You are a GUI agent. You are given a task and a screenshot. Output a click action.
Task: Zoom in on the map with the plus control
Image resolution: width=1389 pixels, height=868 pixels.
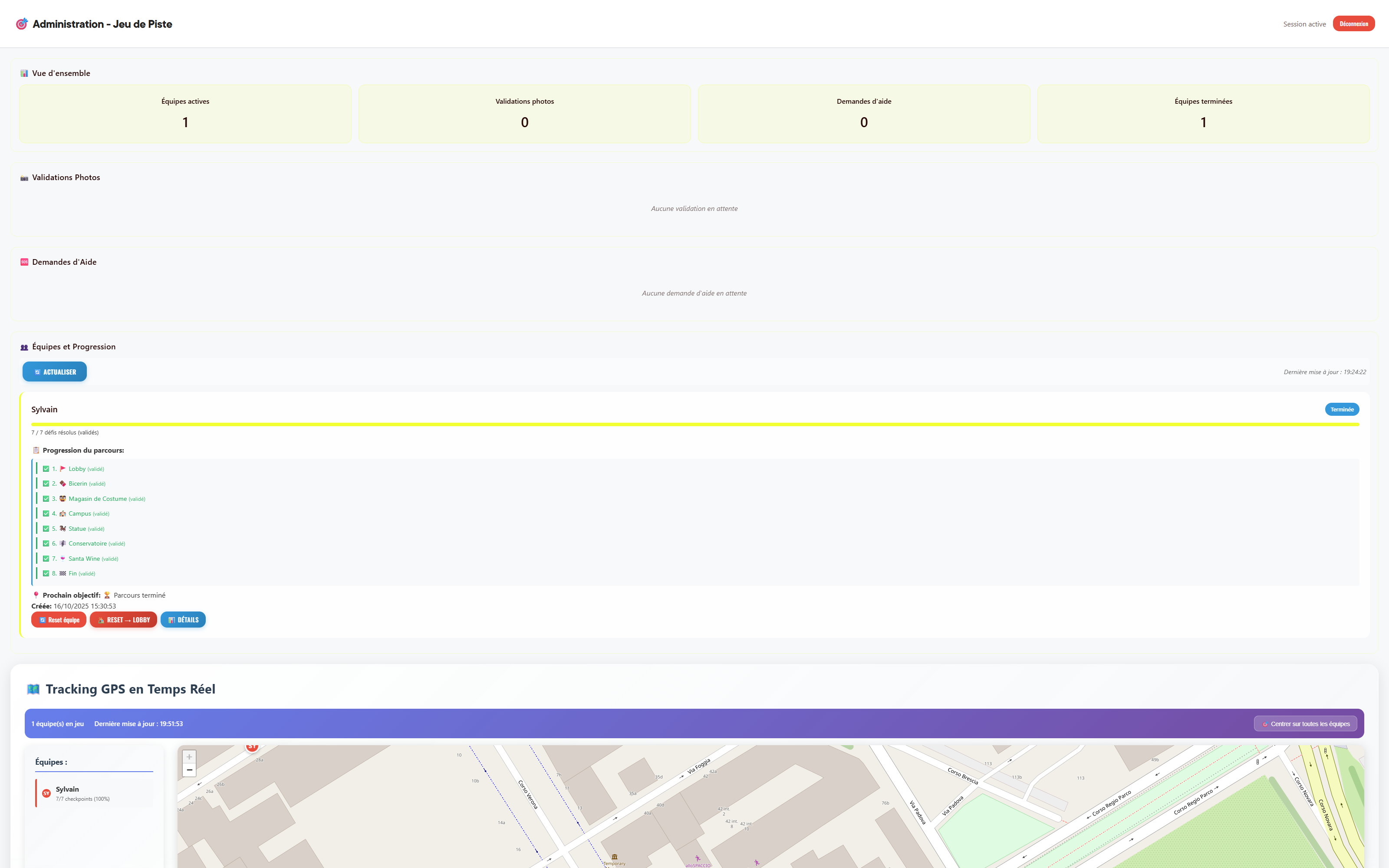[x=189, y=757]
